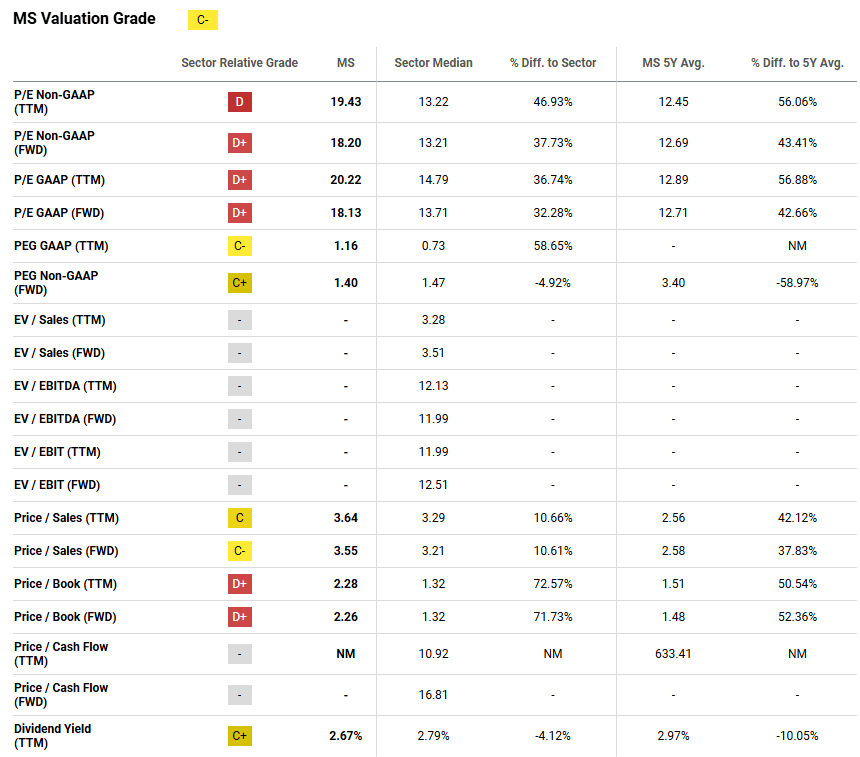860x757 pixels.
Task: Open the Price / Cash Flow (TTM) metric label
Action: (x=61, y=654)
